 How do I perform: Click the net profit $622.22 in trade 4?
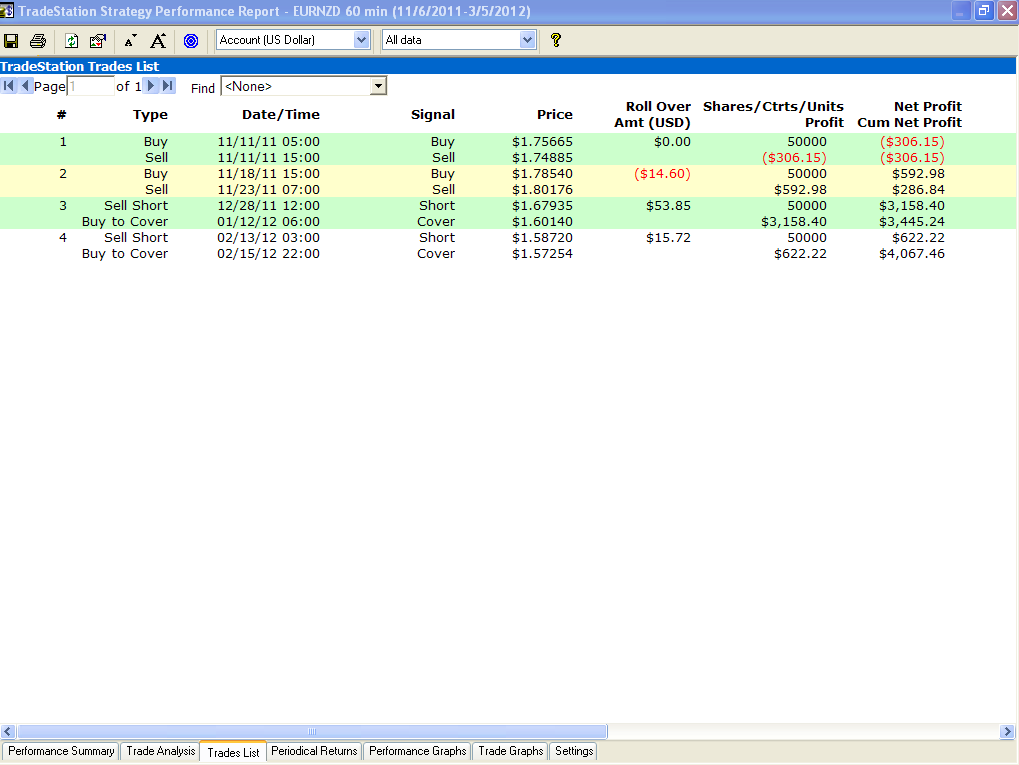coord(918,237)
